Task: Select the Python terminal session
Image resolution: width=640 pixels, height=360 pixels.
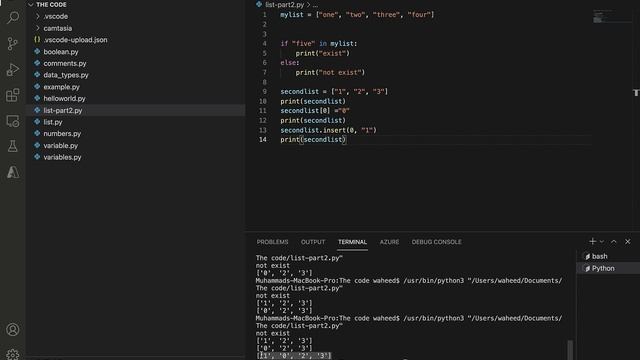Action: pos(608,268)
